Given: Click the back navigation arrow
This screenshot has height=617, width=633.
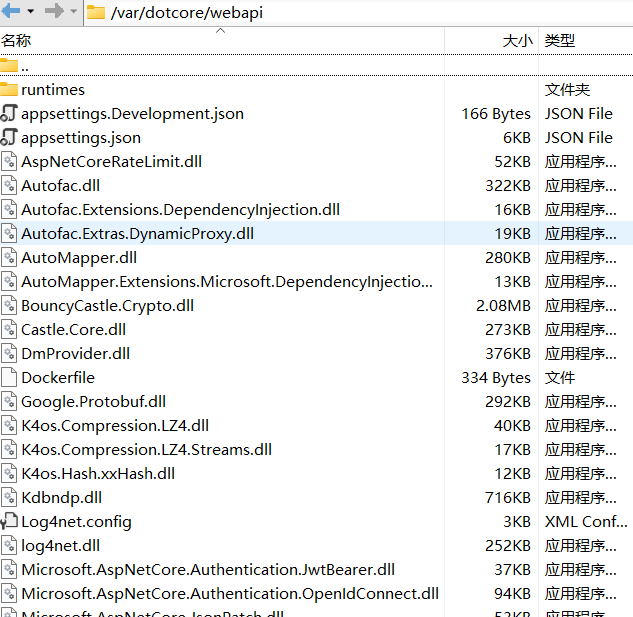Looking at the screenshot, I should tap(10, 11).
